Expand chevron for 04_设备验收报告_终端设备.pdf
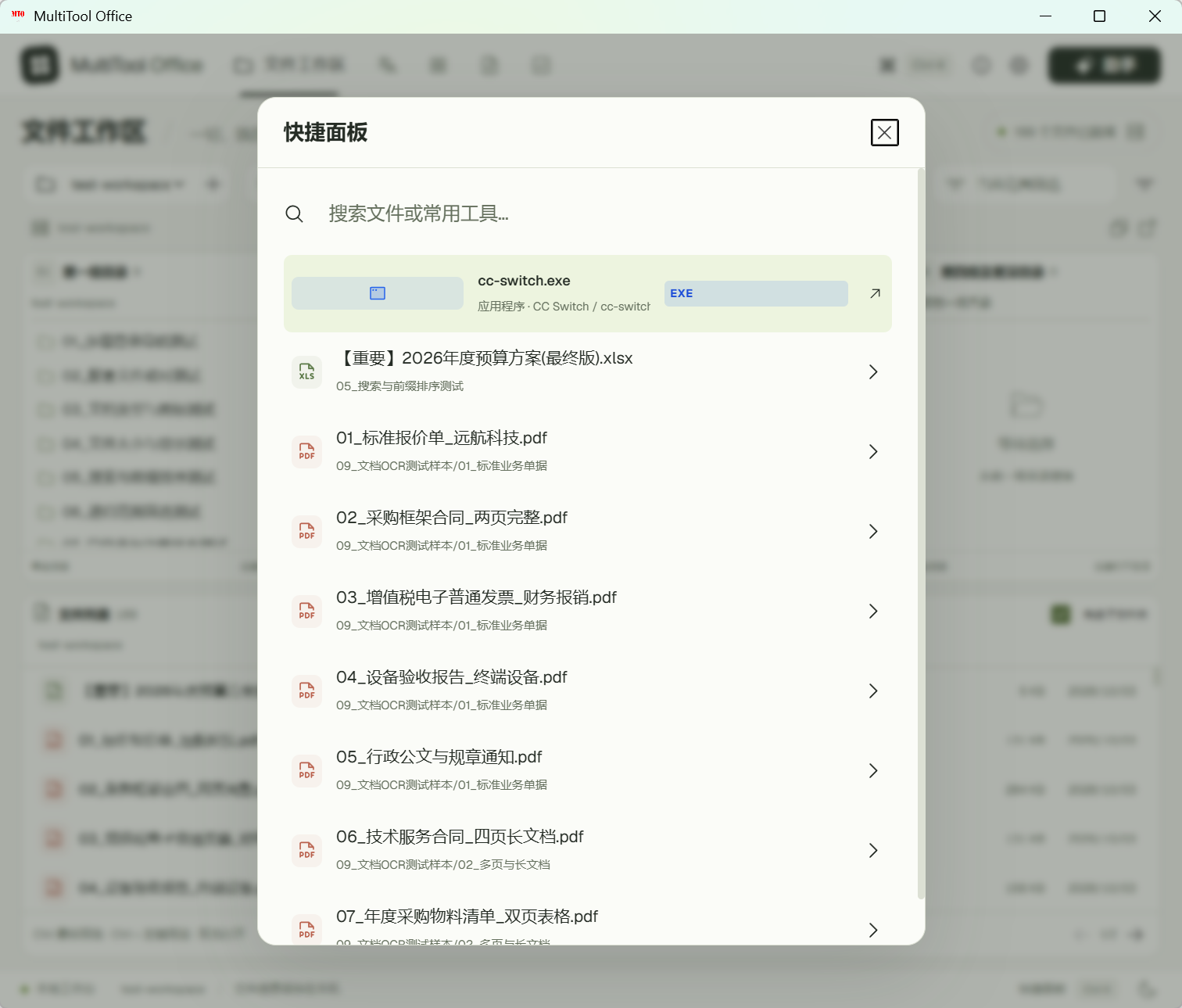 [873, 691]
